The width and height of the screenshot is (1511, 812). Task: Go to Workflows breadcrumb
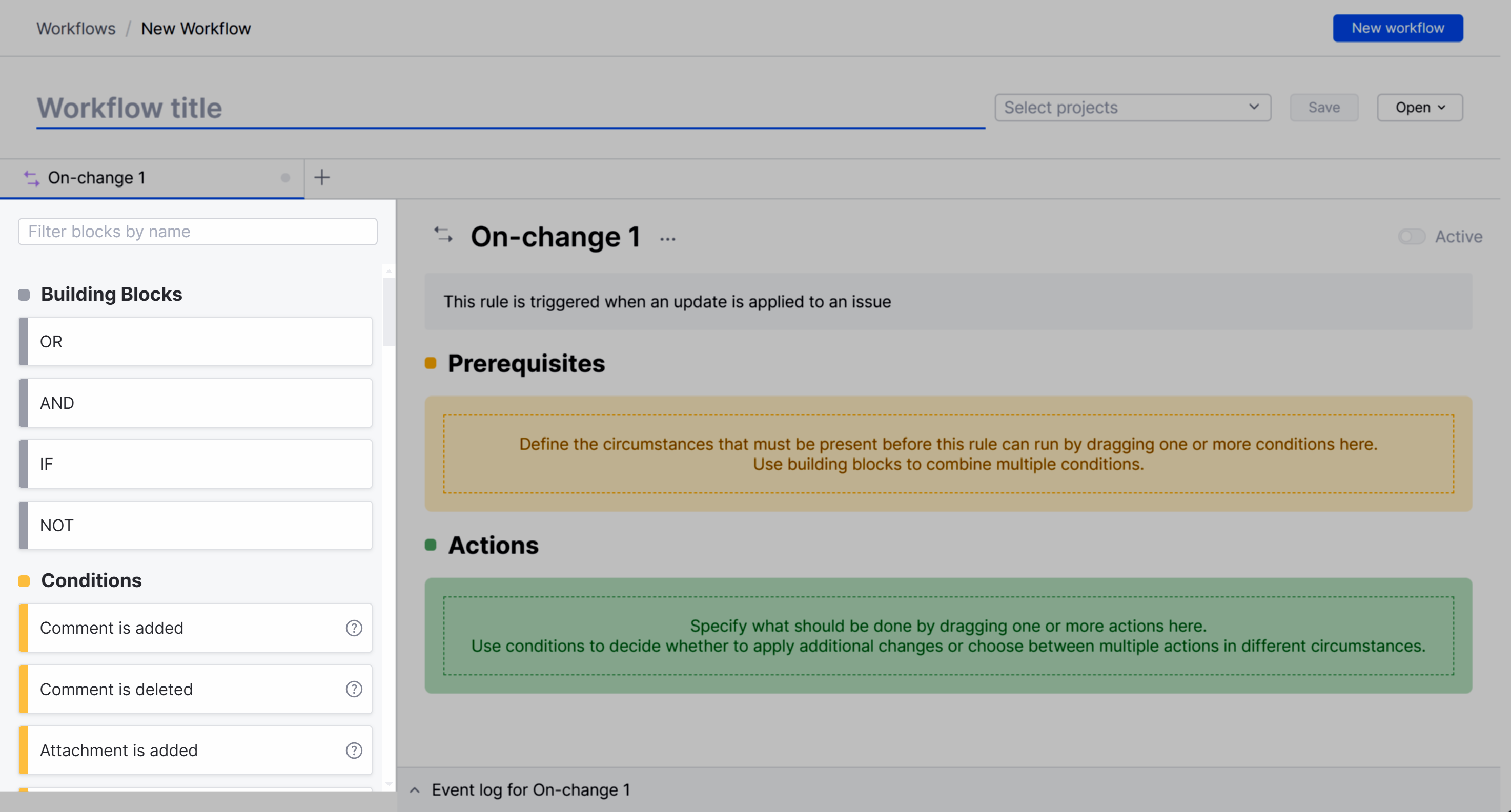[x=76, y=28]
